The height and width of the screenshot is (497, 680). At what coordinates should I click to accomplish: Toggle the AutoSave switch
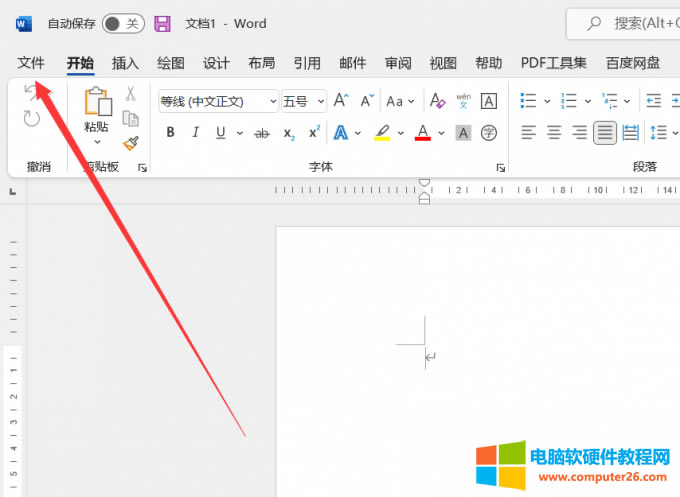point(123,23)
